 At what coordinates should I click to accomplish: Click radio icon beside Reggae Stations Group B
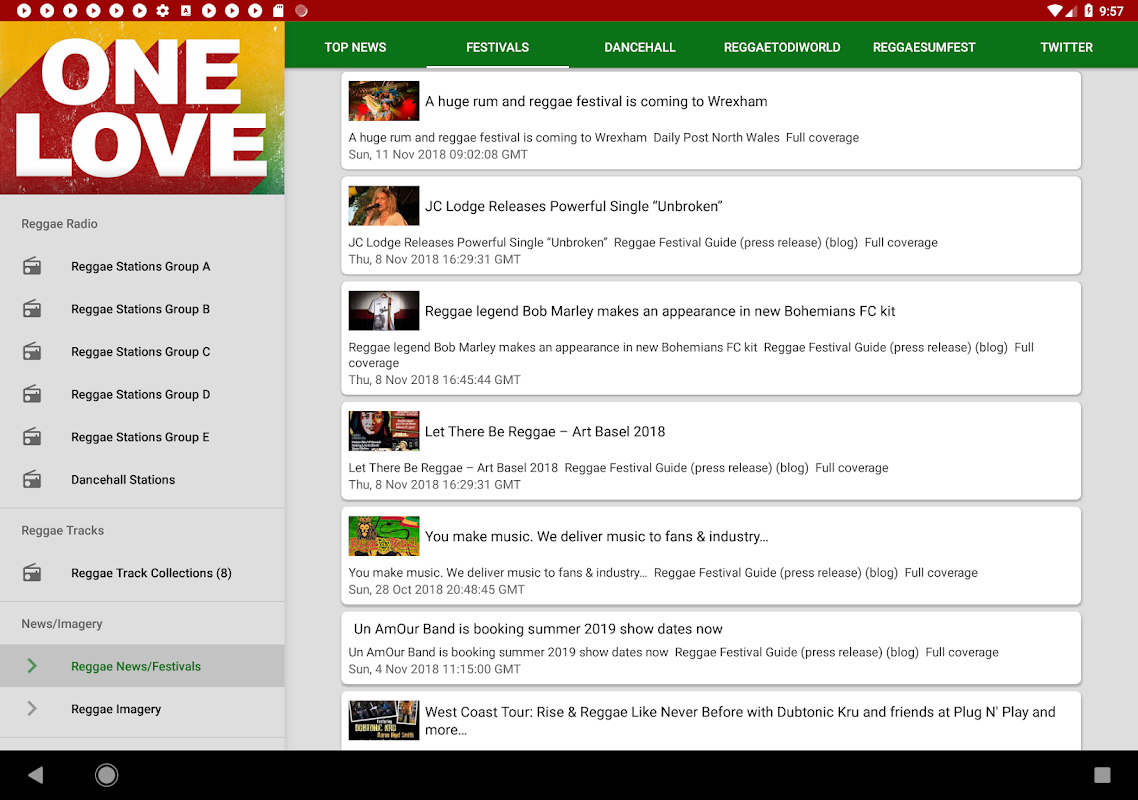tap(32, 309)
